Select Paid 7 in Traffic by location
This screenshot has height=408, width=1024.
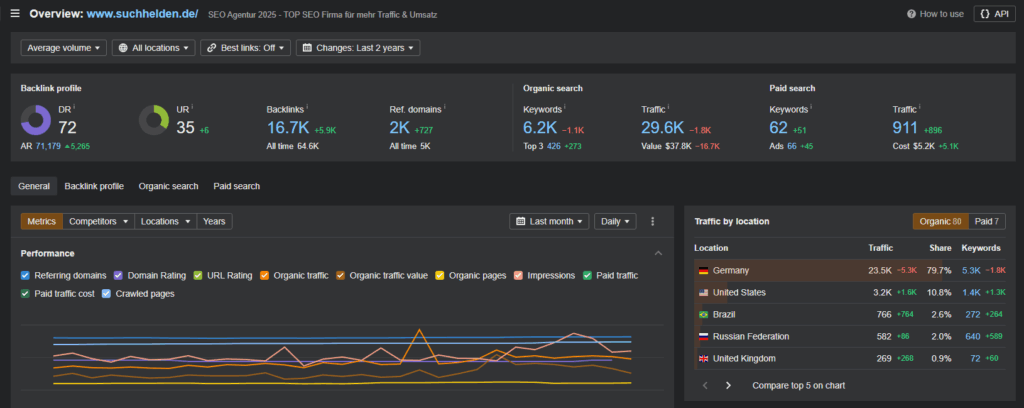tap(987, 221)
